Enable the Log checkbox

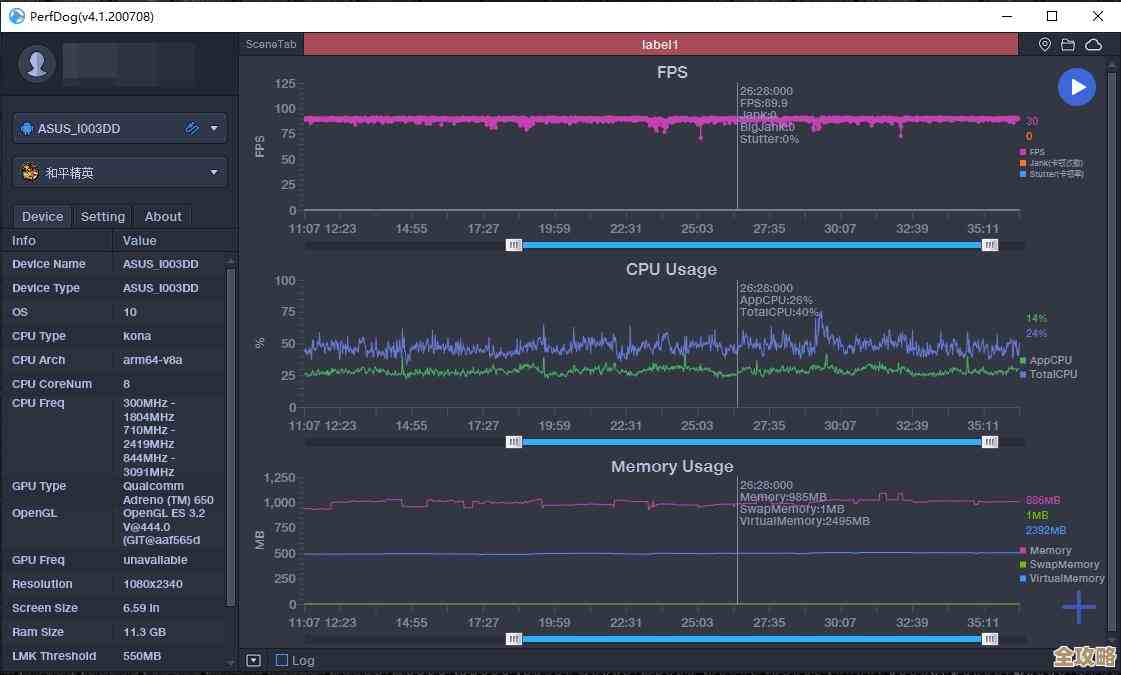click(x=282, y=660)
